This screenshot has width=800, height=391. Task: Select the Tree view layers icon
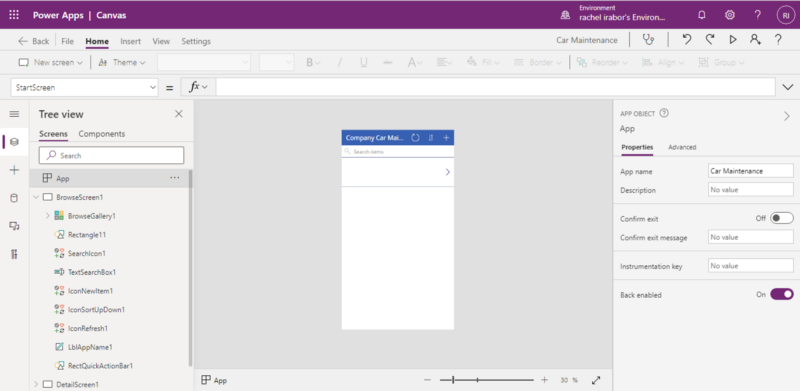coord(14,142)
